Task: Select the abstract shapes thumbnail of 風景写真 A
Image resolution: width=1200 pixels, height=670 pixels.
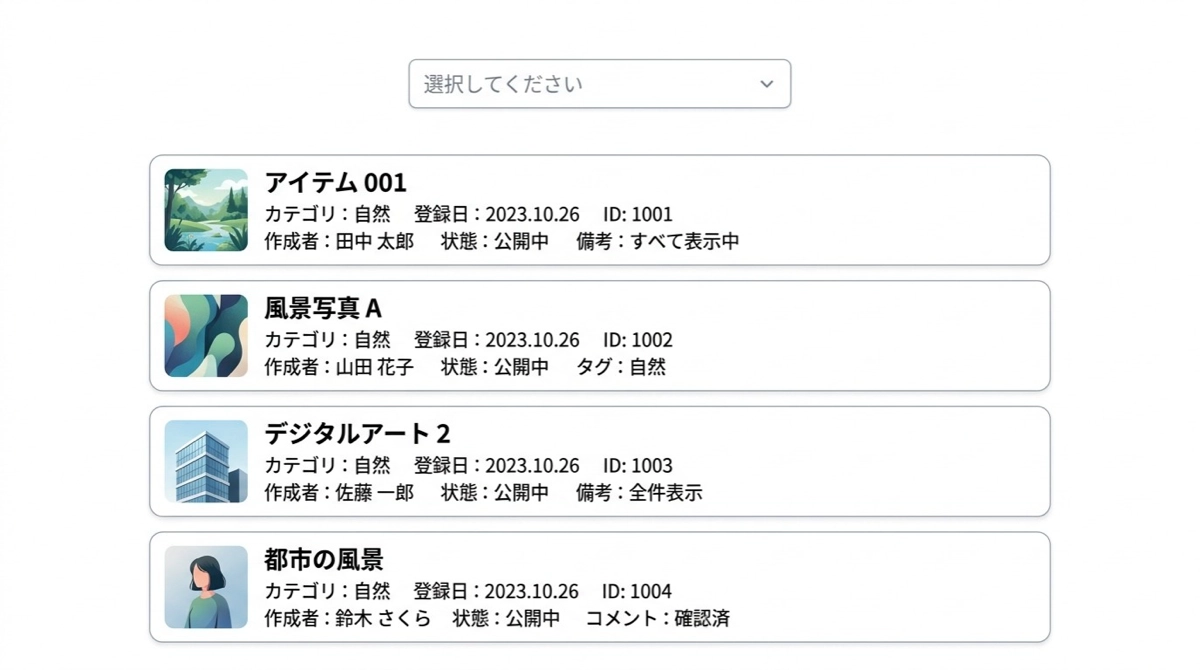Action: (x=206, y=336)
